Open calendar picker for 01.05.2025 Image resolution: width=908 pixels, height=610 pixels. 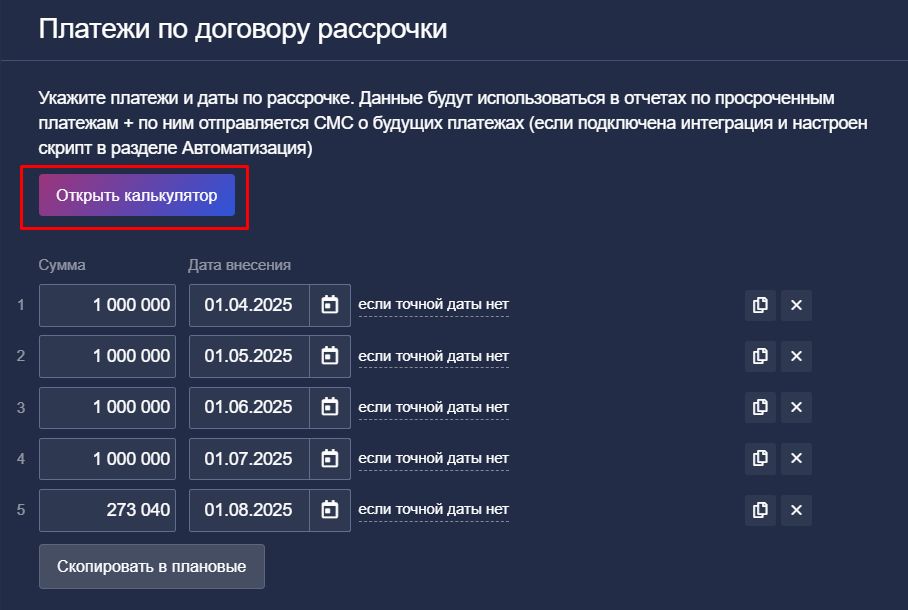click(330, 356)
